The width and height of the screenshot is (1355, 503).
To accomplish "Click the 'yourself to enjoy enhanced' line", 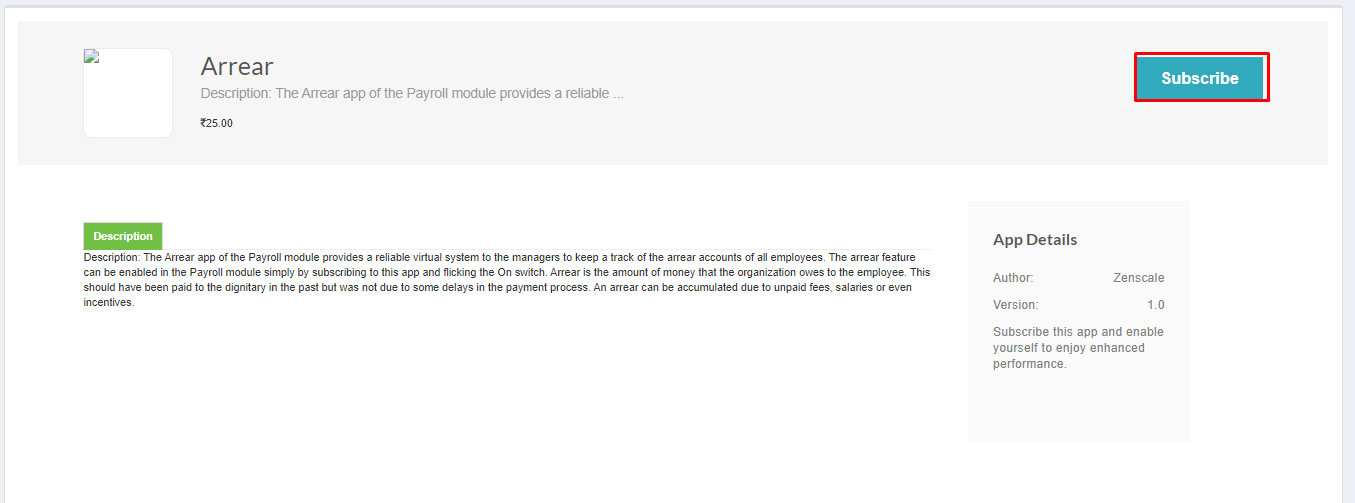I will coord(1069,348).
